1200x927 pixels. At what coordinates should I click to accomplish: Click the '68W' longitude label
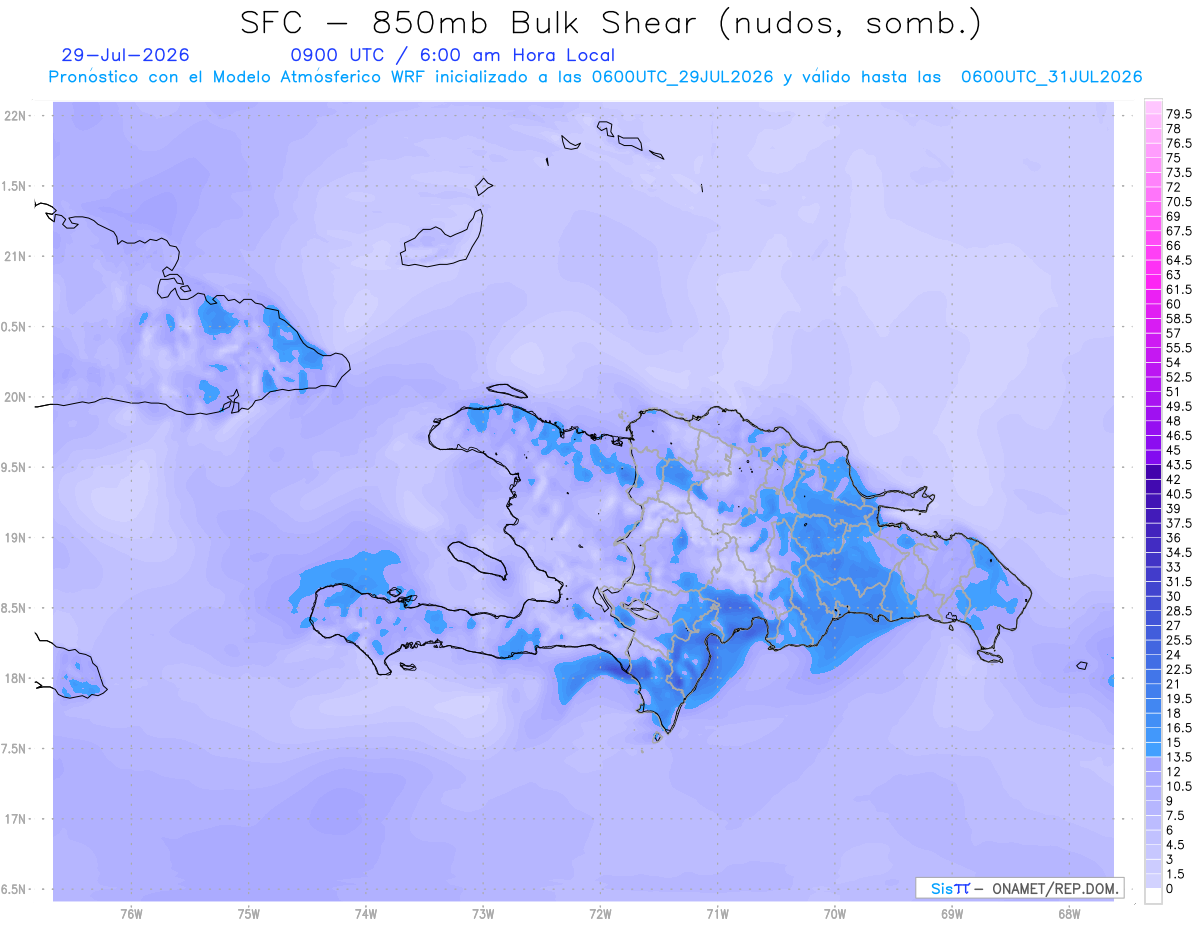coord(1070,915)
